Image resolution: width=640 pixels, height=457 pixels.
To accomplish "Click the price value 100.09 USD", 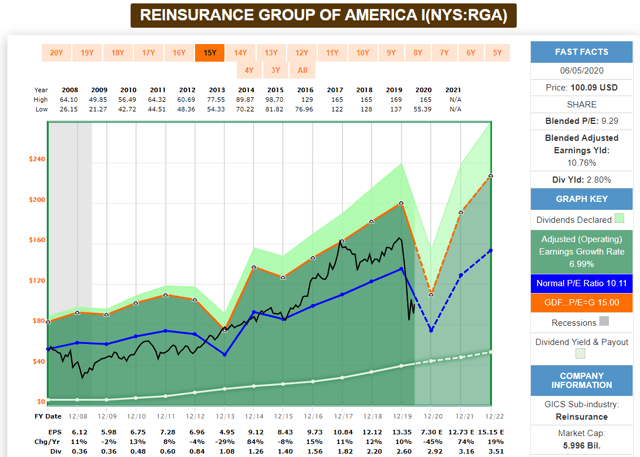I will click(x=594, y=87).
